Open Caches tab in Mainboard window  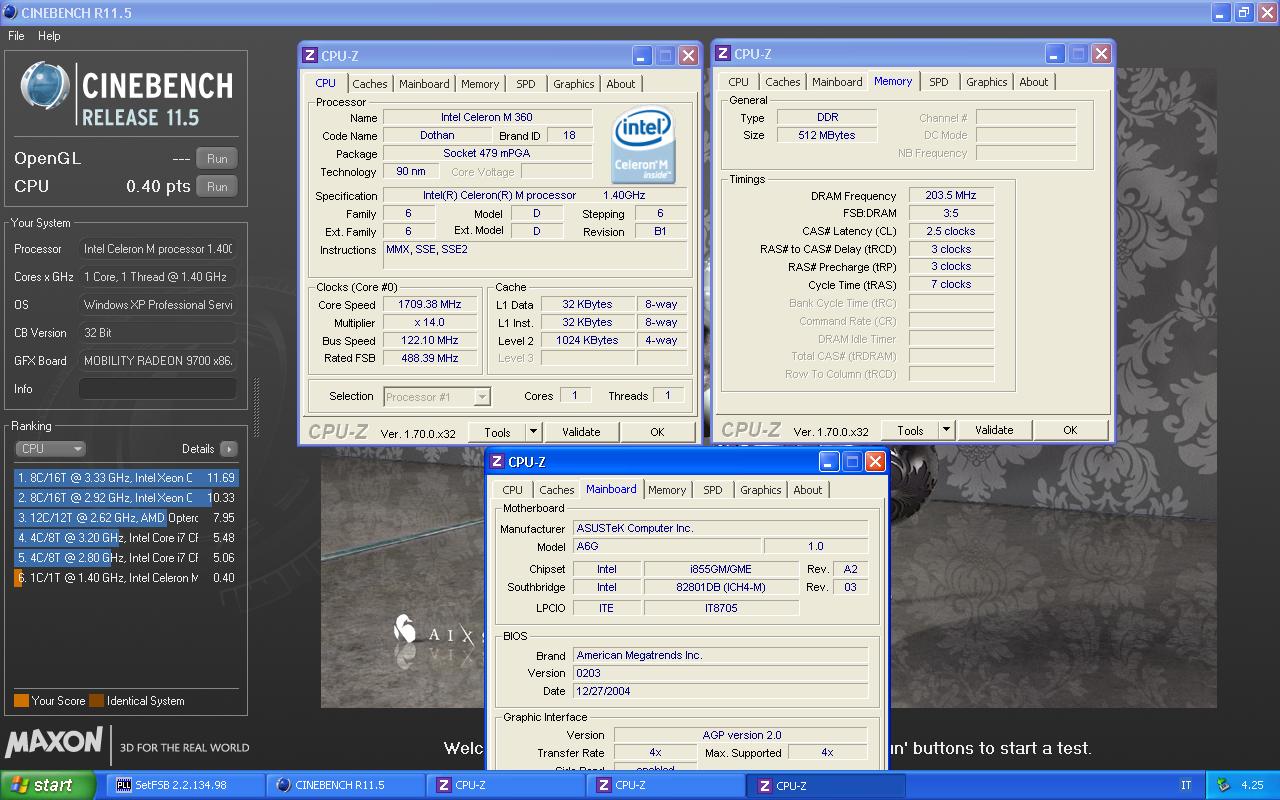tap(557, 490)
